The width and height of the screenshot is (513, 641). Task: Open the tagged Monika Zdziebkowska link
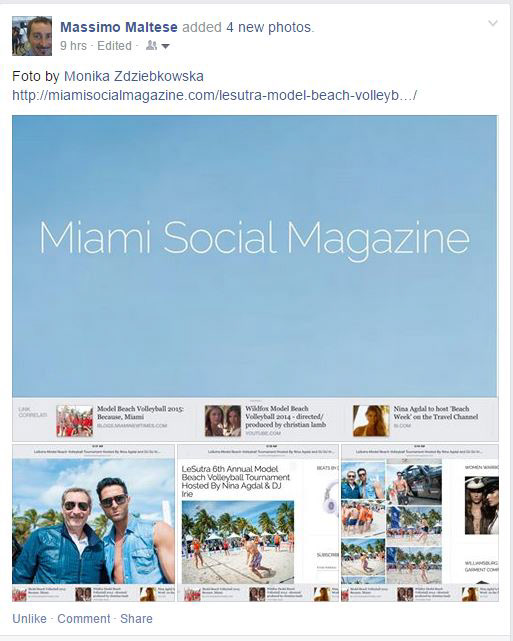point(134,76)
